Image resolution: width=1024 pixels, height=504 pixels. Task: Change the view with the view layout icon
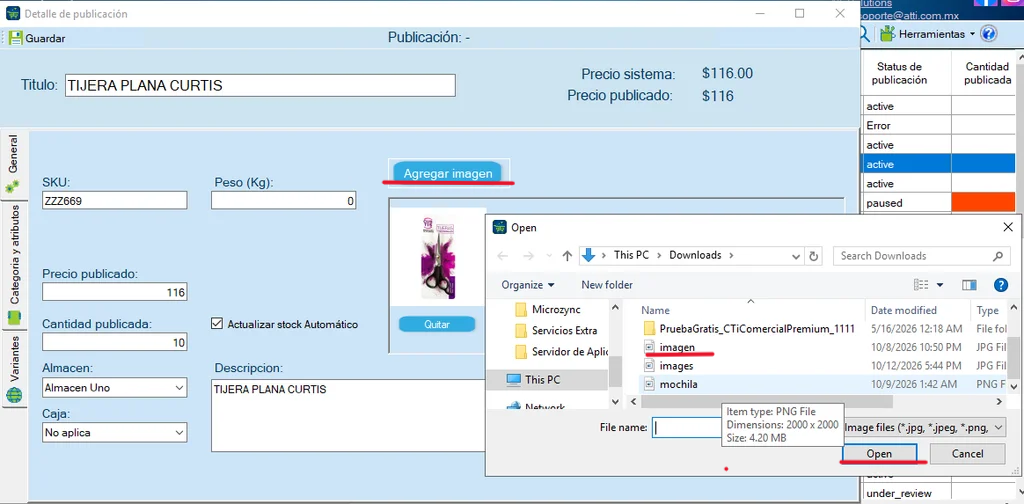(921, 285)
